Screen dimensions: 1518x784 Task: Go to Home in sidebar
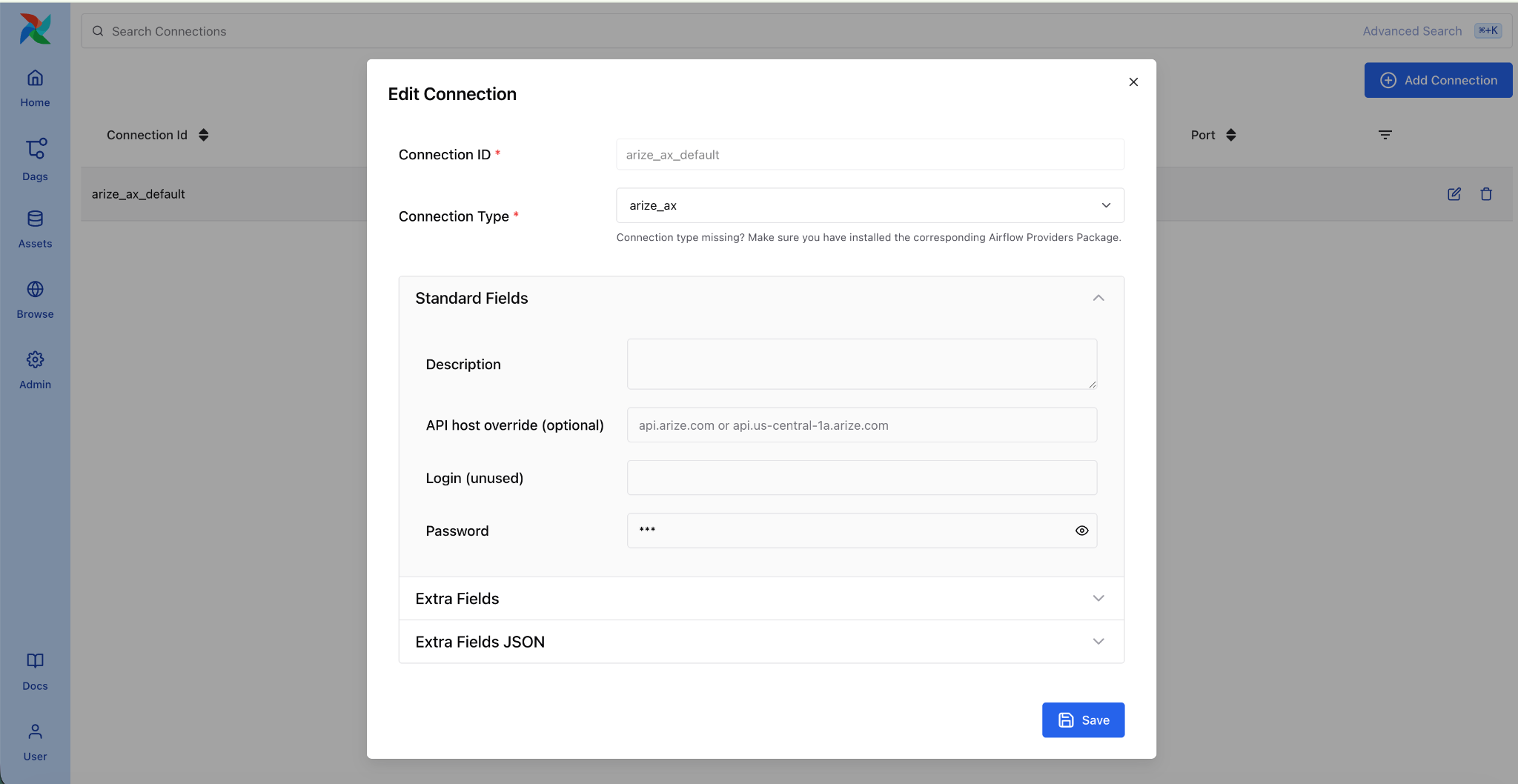[35, 88]
